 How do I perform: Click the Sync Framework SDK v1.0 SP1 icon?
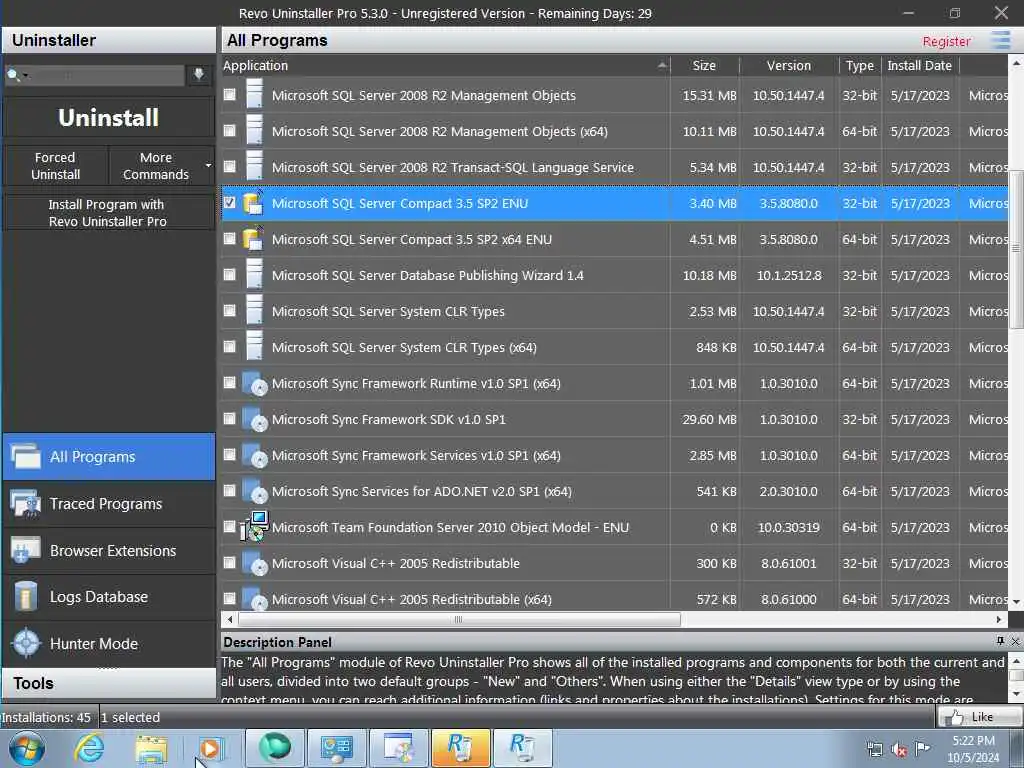(x=254, y=419)
